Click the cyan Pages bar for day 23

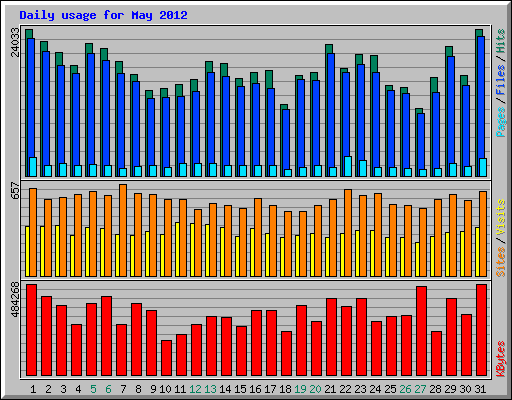point(363,168)
